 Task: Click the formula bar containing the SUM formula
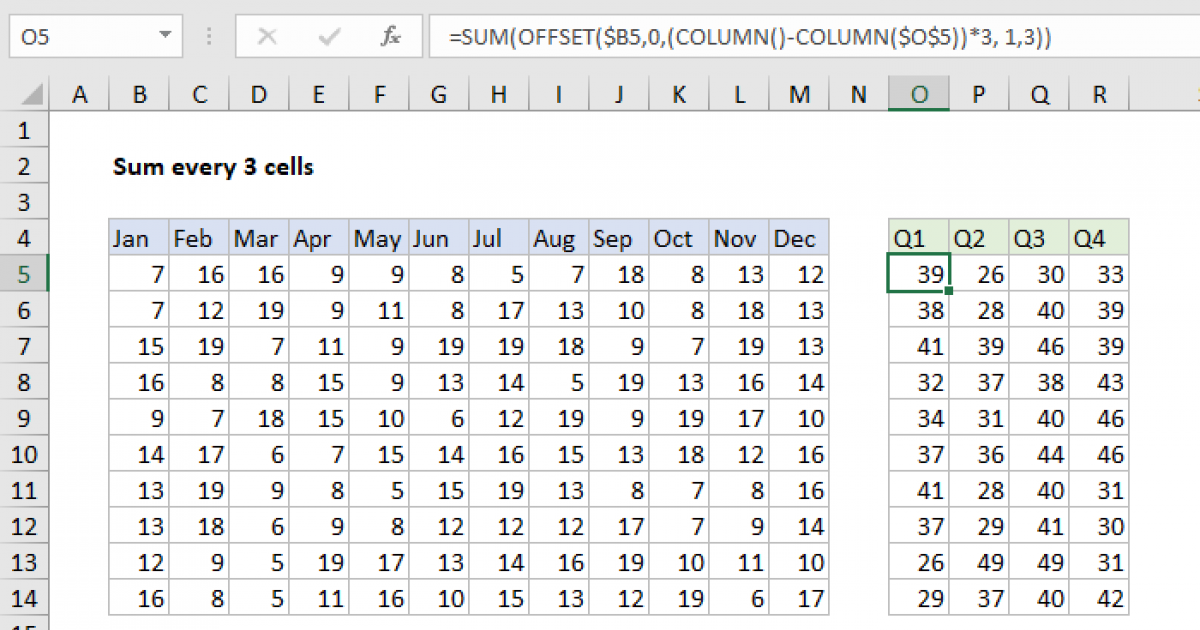800,37
